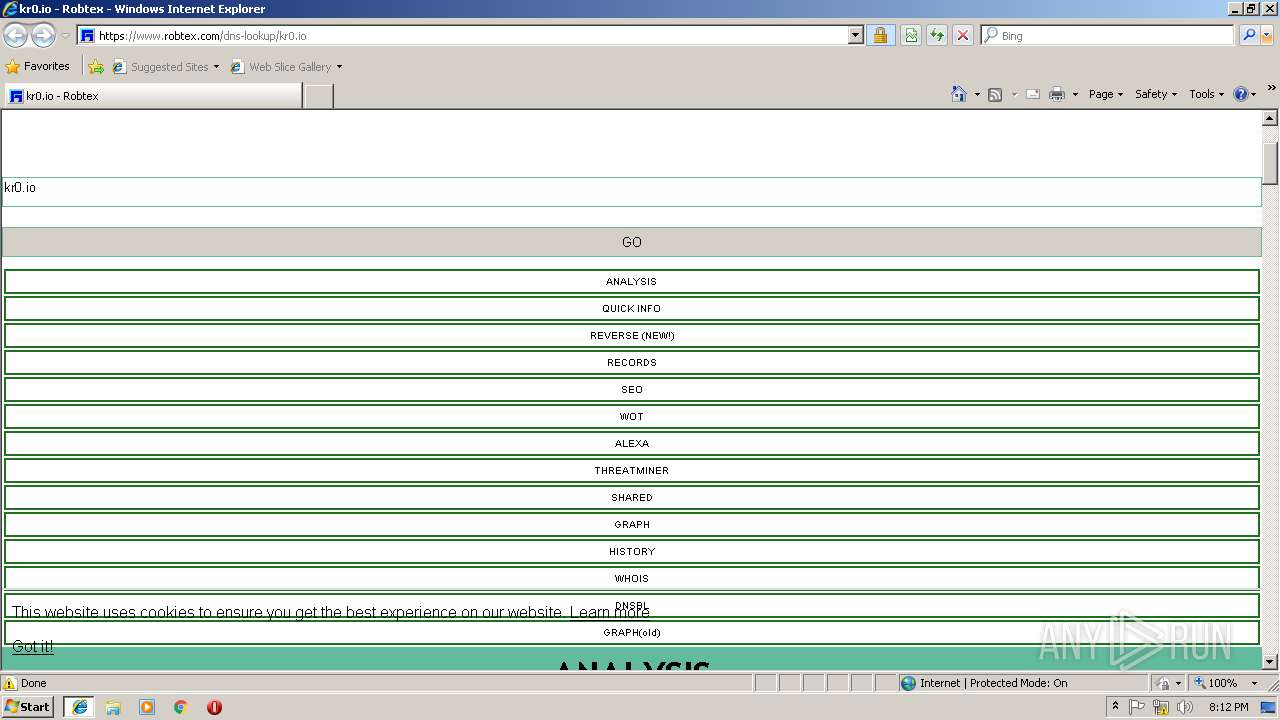Open the Safety menu dropdown

point(1156,94)
